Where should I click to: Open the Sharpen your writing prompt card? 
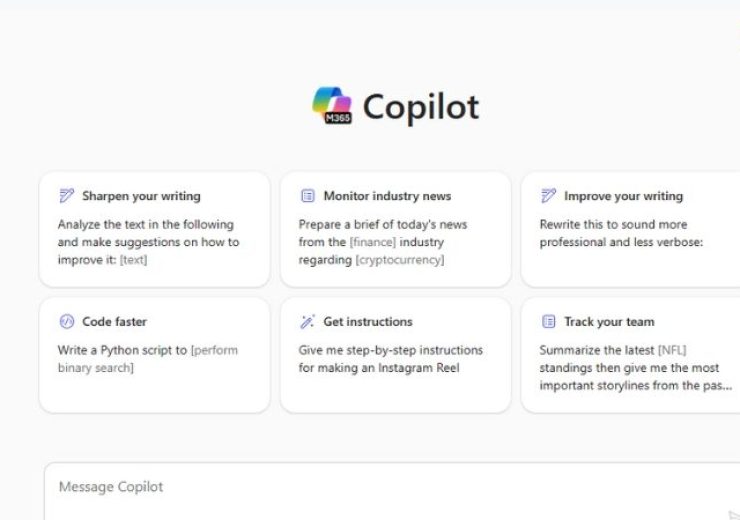point(154,229)
